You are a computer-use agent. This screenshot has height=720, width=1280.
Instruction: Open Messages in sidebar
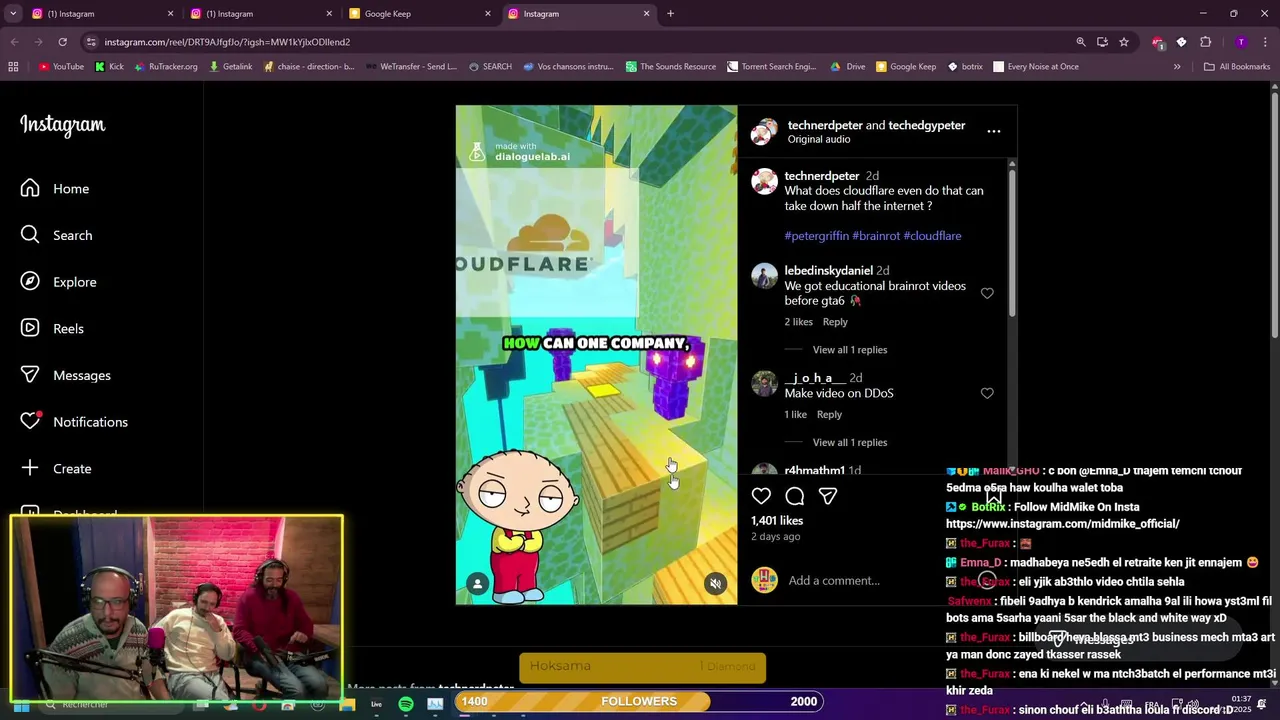pos(66,375)
